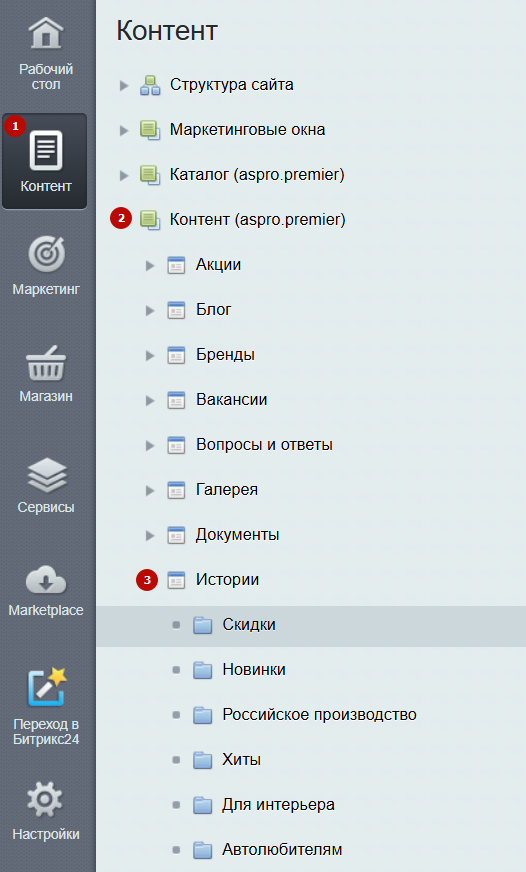Open the Истории infoblock

click(227, 579)
